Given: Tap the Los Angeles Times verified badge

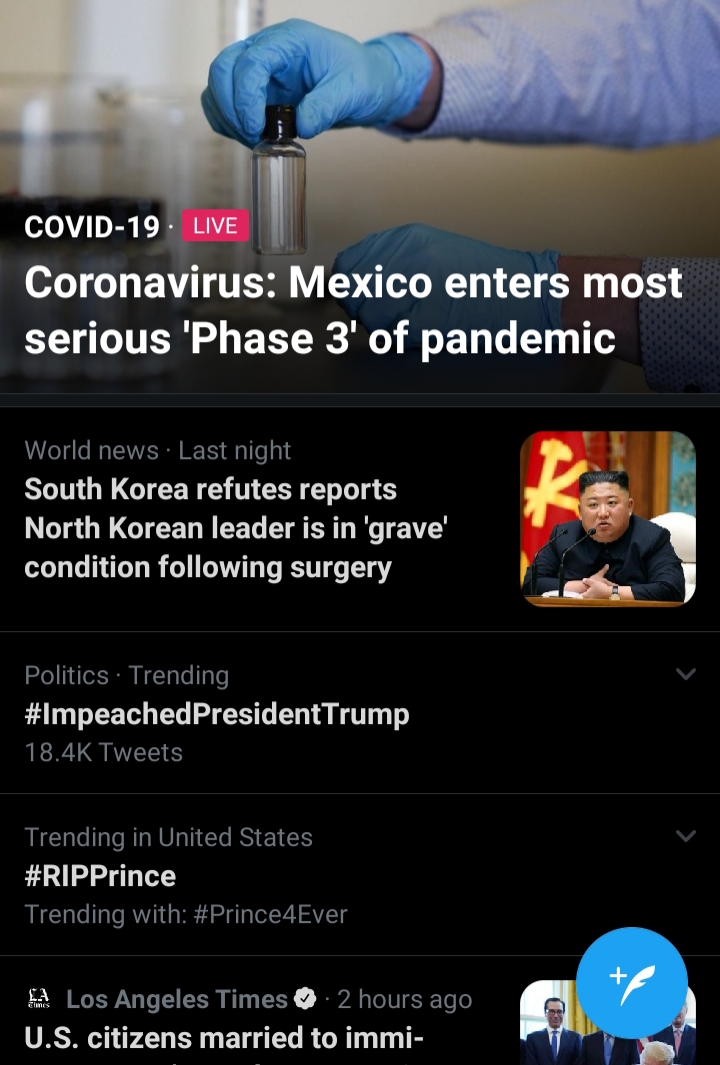Looking at the screenshot, I should click(306, 998).
